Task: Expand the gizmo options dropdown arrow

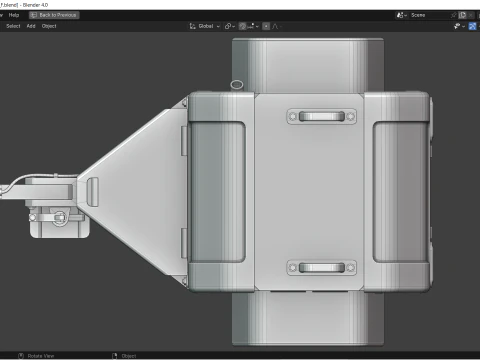Action: click(463, 26)
